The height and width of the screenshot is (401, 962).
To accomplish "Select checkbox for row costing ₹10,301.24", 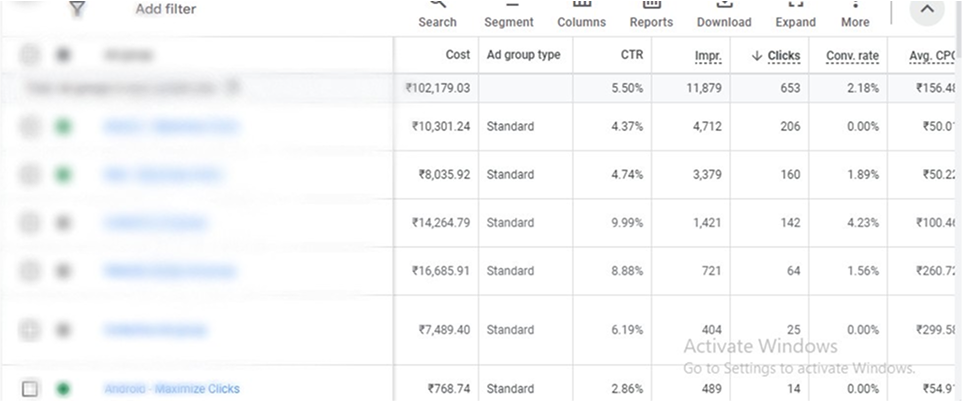I will point(30,127).
